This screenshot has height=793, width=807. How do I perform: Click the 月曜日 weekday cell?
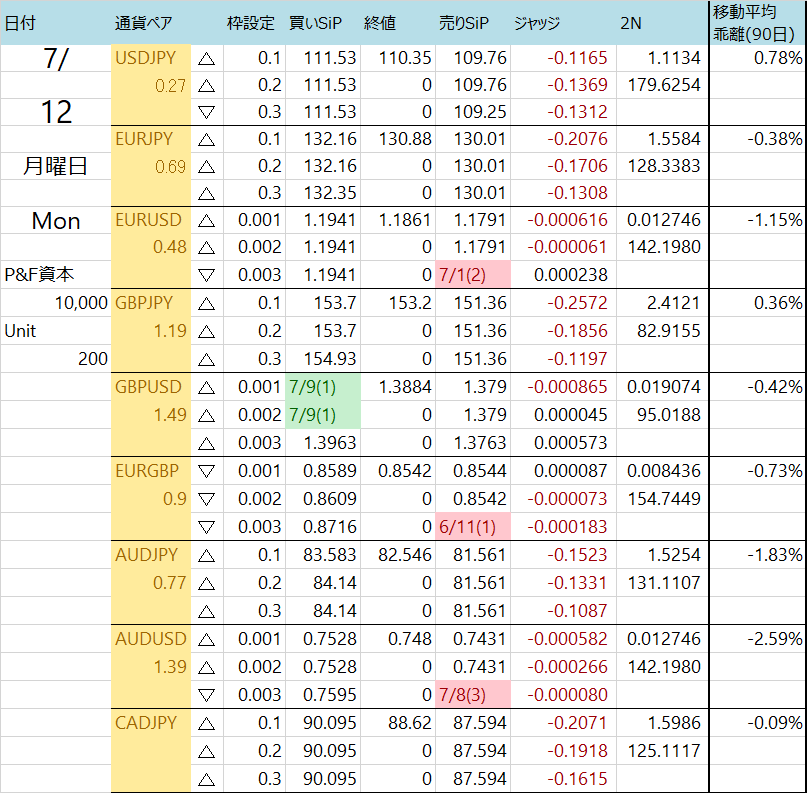[56, 166]
